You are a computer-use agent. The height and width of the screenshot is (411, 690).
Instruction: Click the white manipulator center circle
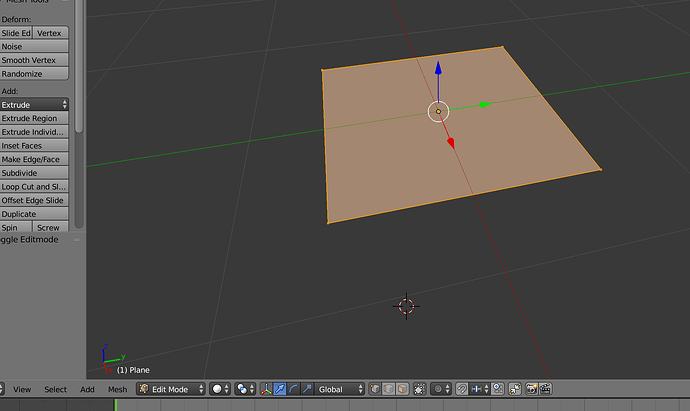[438, 111]
